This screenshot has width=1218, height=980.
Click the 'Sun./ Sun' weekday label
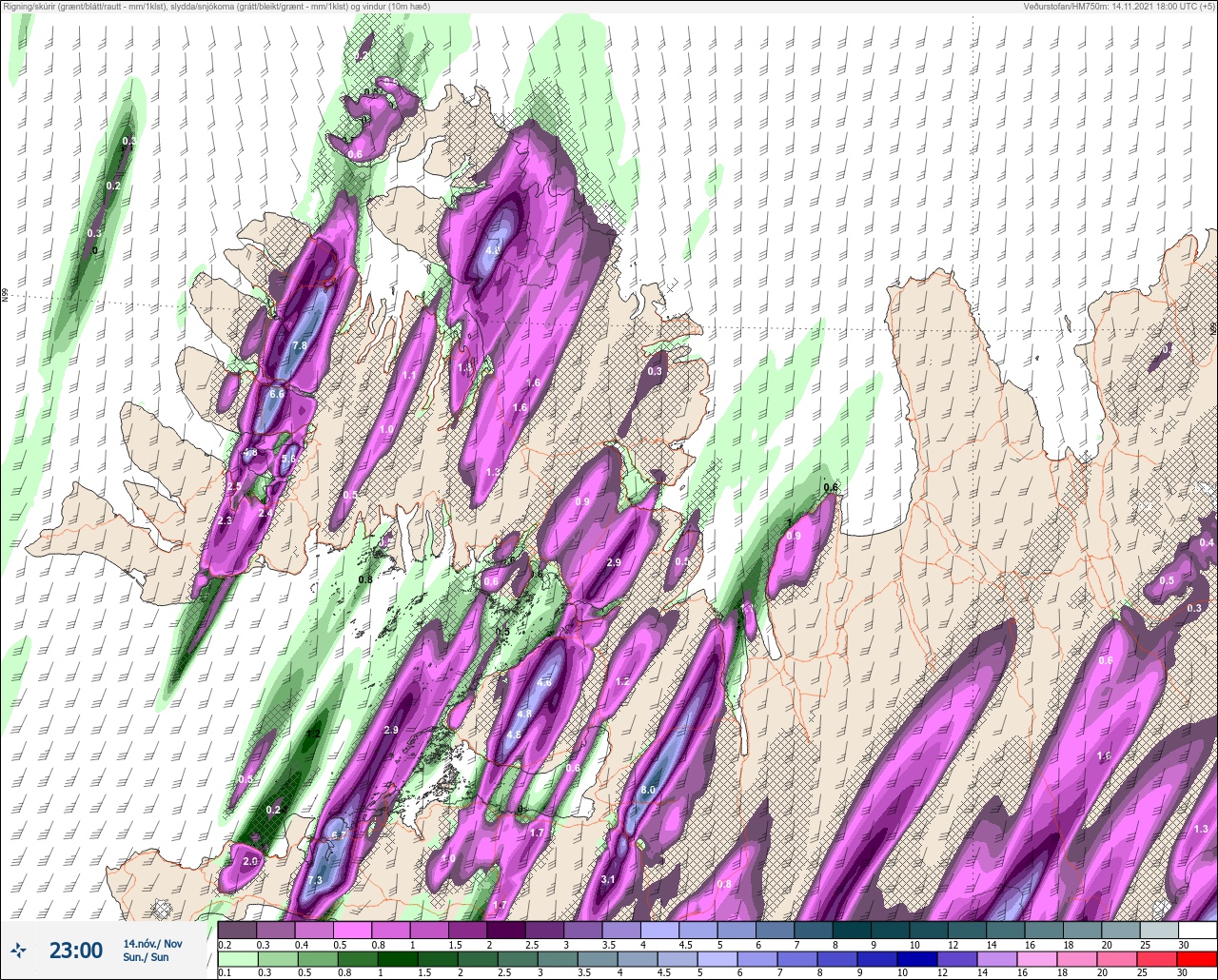click(x=146, y=957)
